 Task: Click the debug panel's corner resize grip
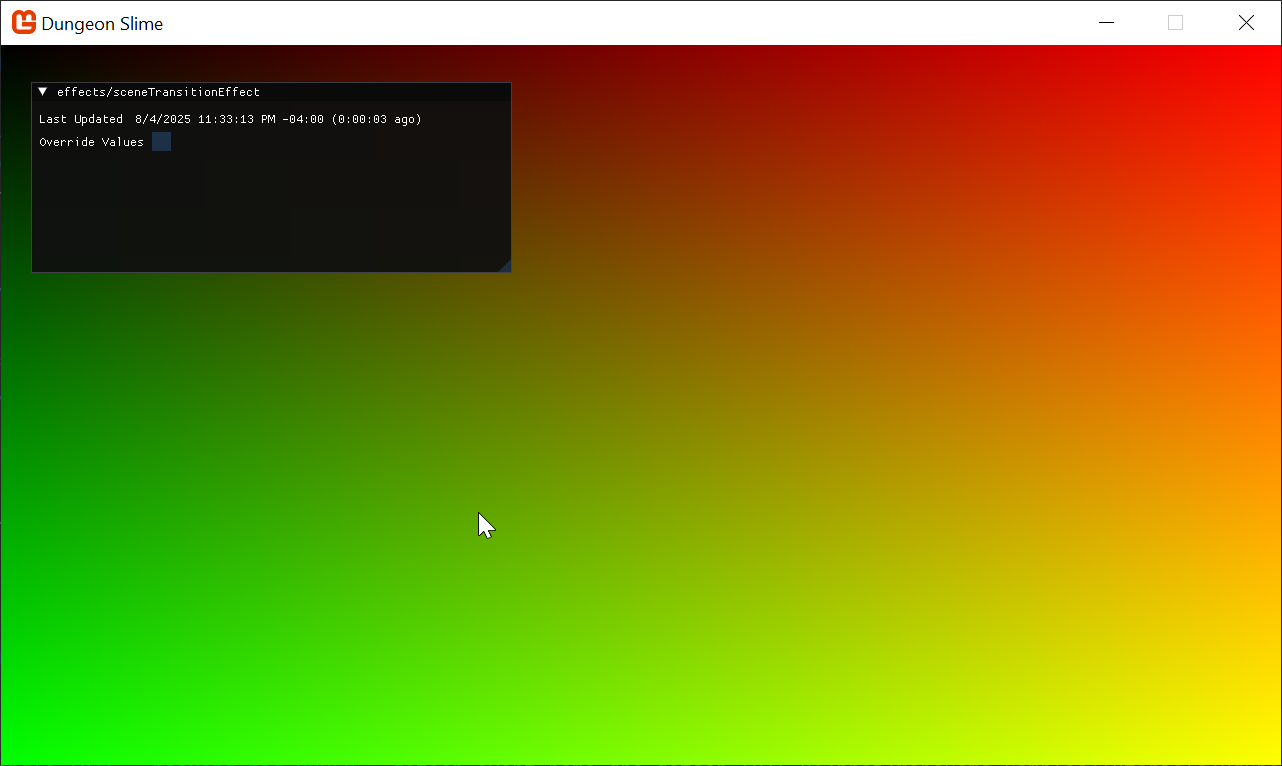click(x=504, y=265)
